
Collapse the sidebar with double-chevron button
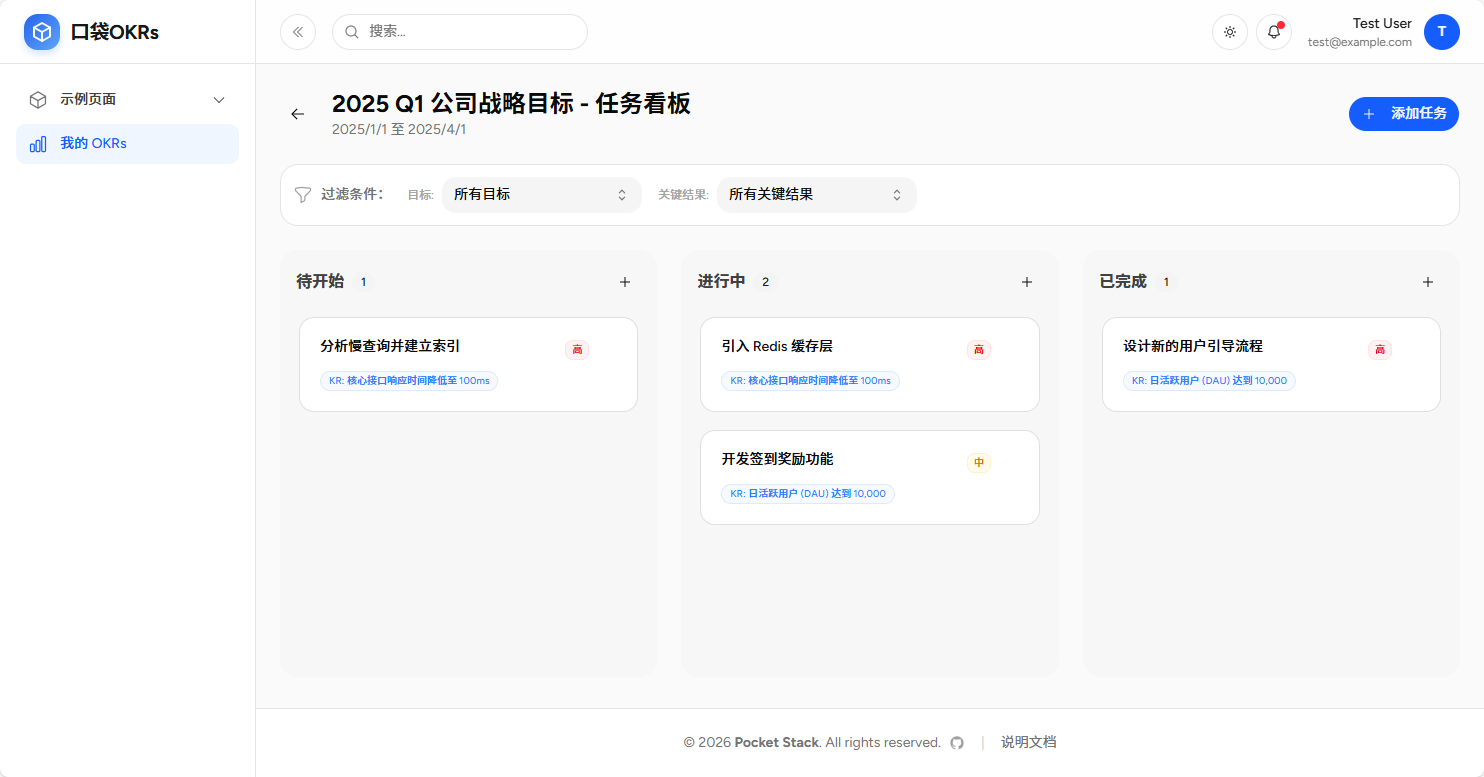[298, 32]
